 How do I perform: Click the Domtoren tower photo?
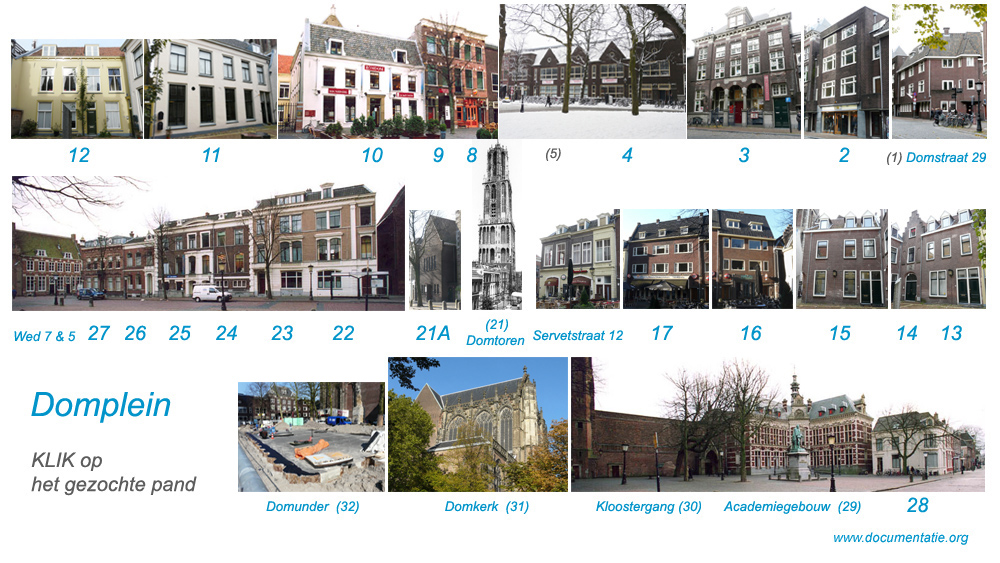pyautogui.click(x=496, y=225)
